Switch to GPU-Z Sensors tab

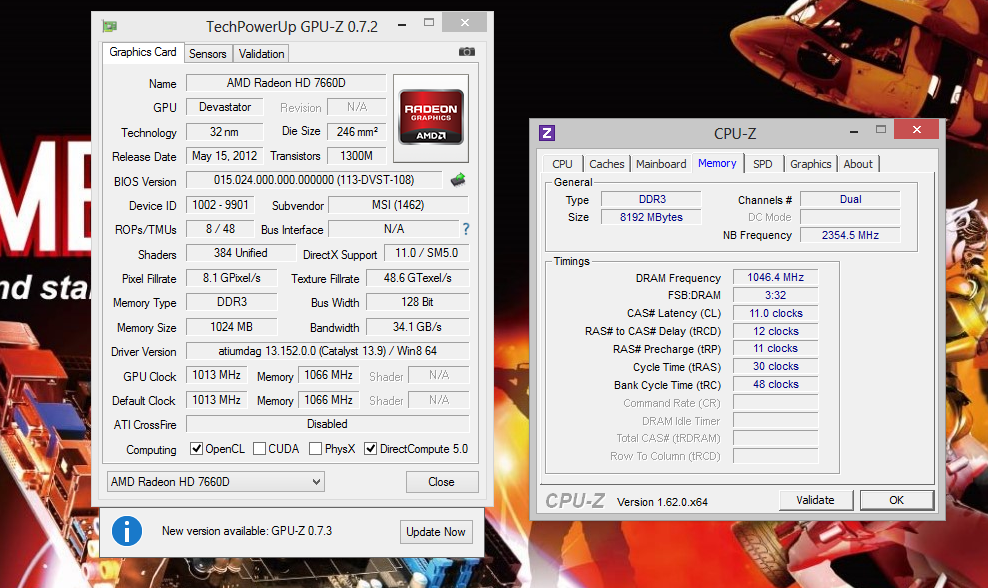pos(207,54)
